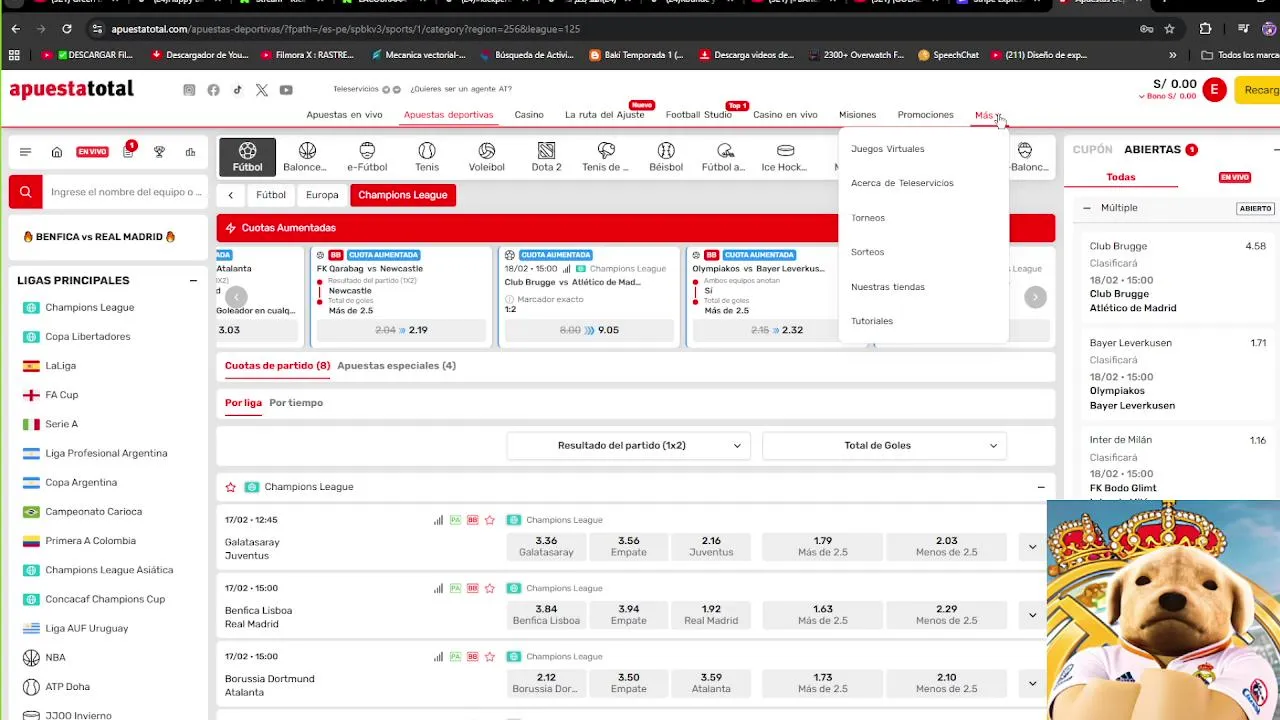Screen dimensions: 1280x720
Task: Go back using breadcrumb left arrow
Action: [231, 195]
